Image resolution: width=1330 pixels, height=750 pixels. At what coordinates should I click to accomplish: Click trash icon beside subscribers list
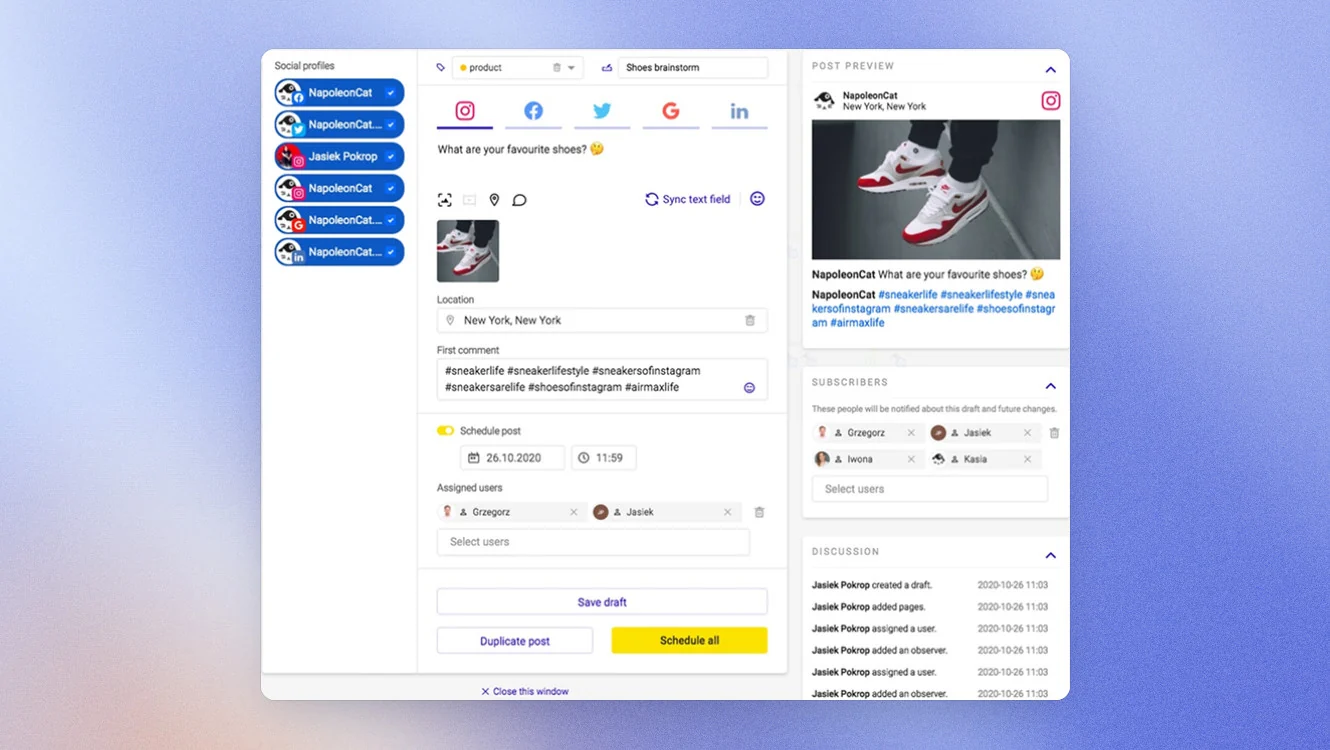pyautogui.click(x=1054, y=433)
